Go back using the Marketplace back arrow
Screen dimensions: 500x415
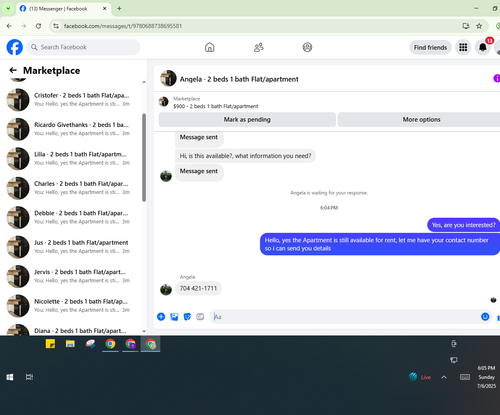13,70
